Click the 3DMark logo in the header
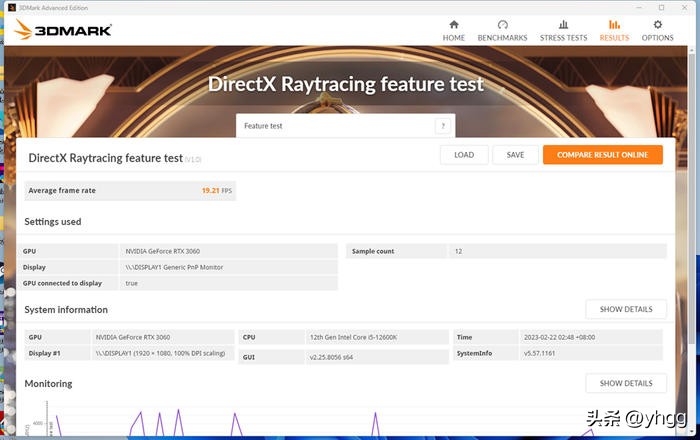700x440 pixels. [60, 30]
